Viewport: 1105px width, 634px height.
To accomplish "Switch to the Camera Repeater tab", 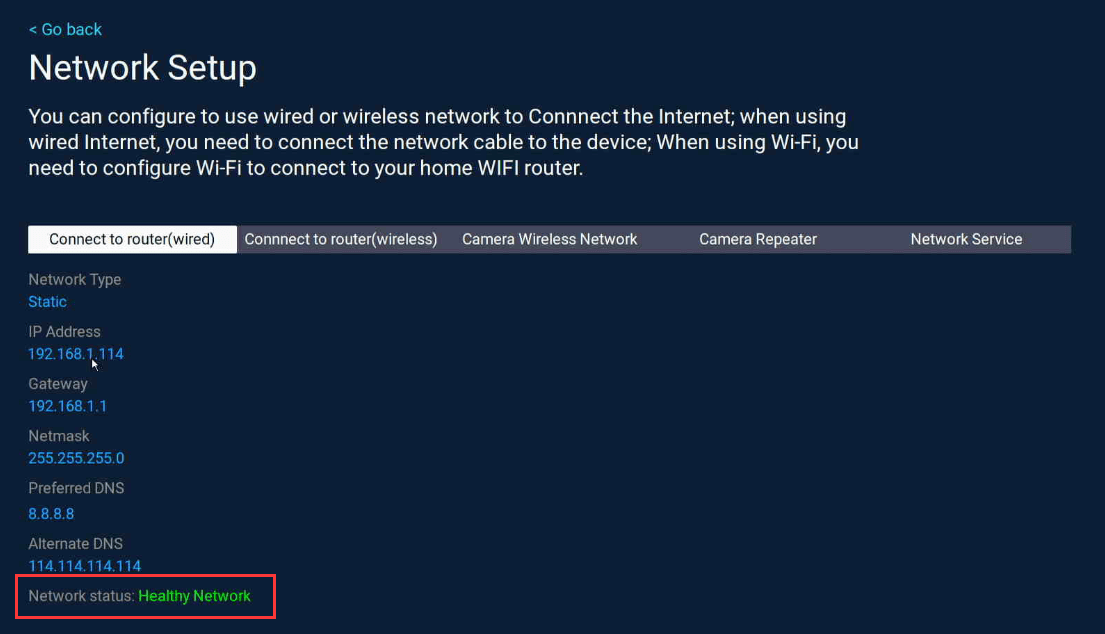I will click(758, 239).
